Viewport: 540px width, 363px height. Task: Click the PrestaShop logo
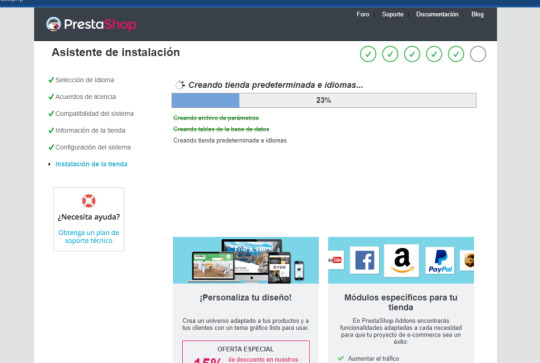point(91,24)
